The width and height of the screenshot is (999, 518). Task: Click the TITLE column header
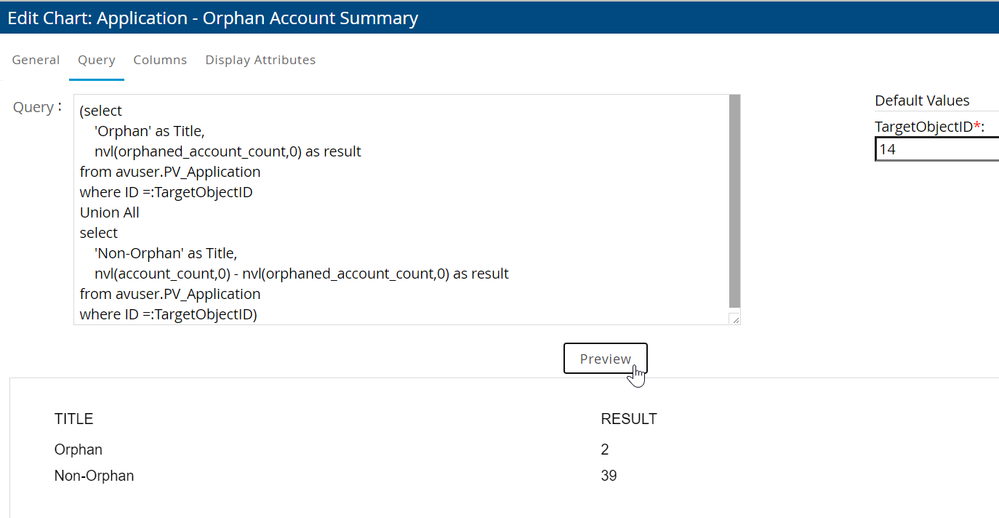(74, 419)
